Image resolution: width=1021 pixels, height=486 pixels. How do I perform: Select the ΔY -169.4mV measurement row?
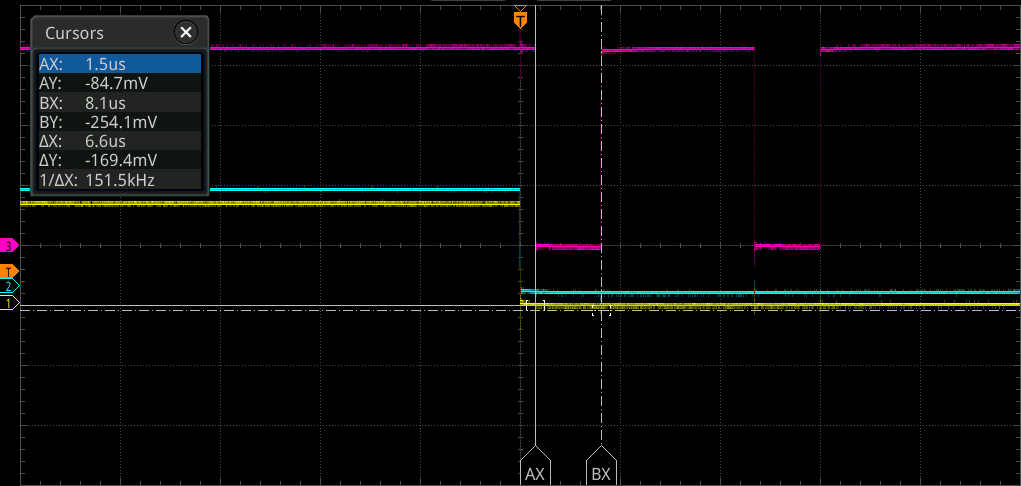coord(120,160)
